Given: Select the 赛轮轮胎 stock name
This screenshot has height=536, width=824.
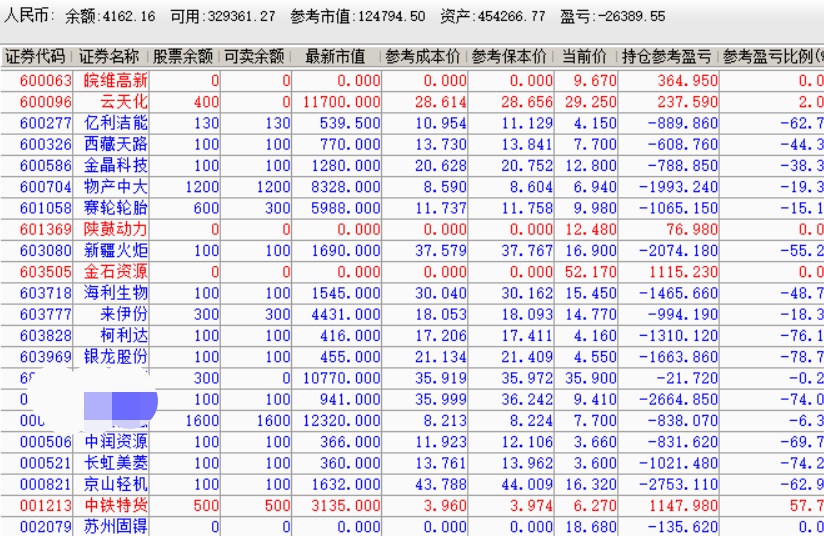Looking at the screenshot, I should tap(116, 208).
